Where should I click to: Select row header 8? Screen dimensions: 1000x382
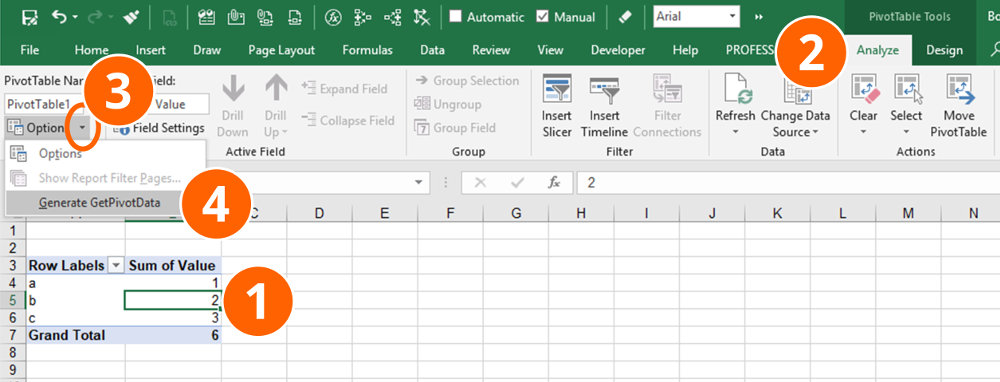[13, 353]
